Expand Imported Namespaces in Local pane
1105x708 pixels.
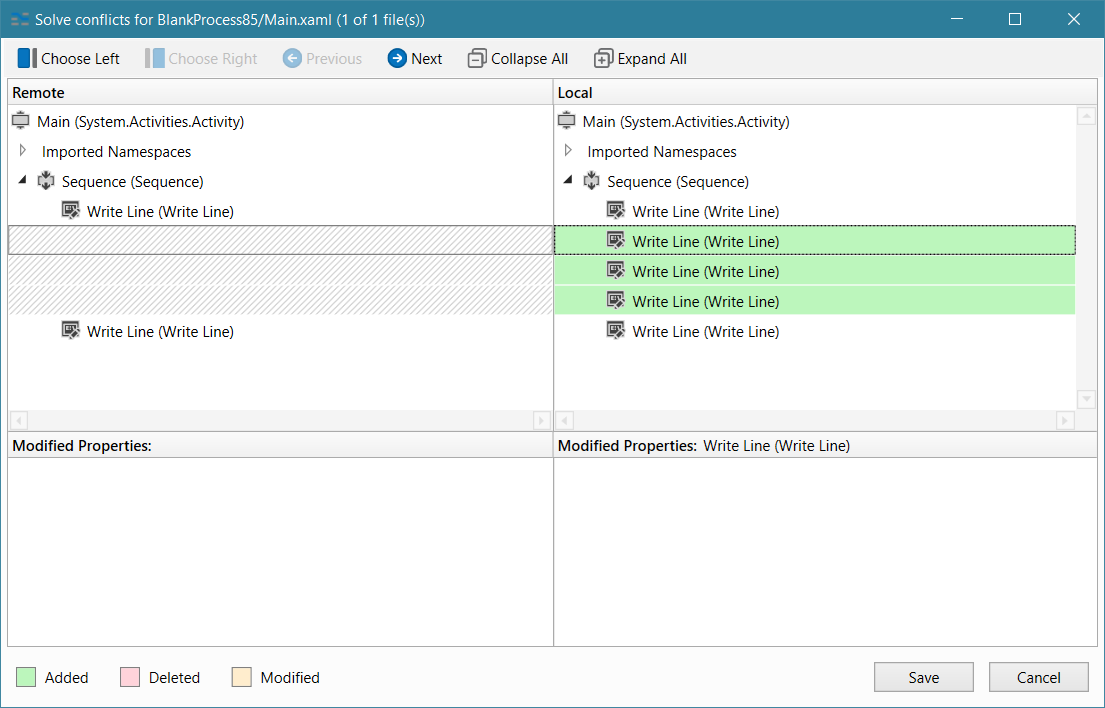pos(569,151)
